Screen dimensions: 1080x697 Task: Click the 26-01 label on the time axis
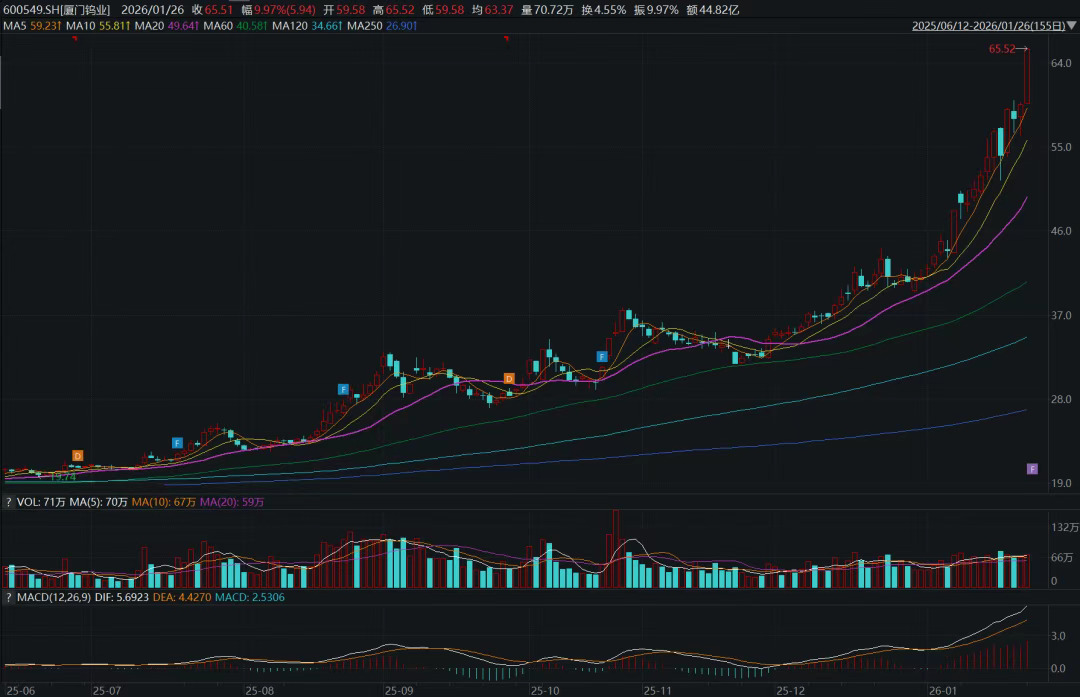pyautogui.click(x=942, y=690)
